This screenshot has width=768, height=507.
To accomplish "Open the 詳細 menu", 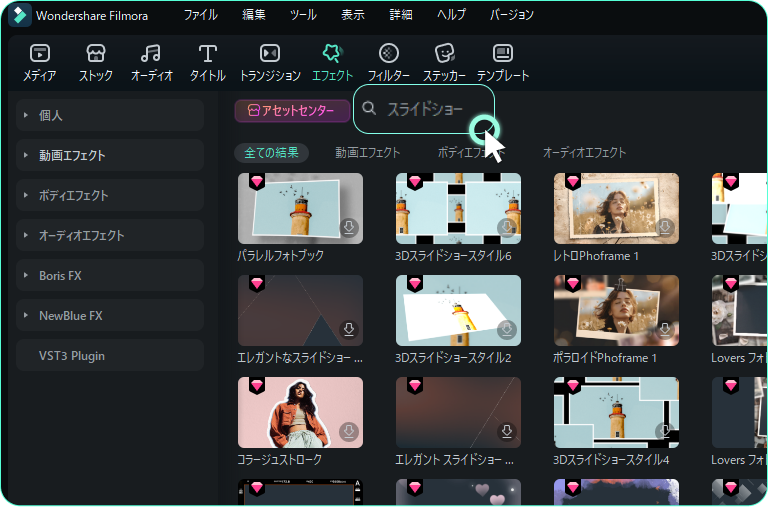I will pos(401,15).
